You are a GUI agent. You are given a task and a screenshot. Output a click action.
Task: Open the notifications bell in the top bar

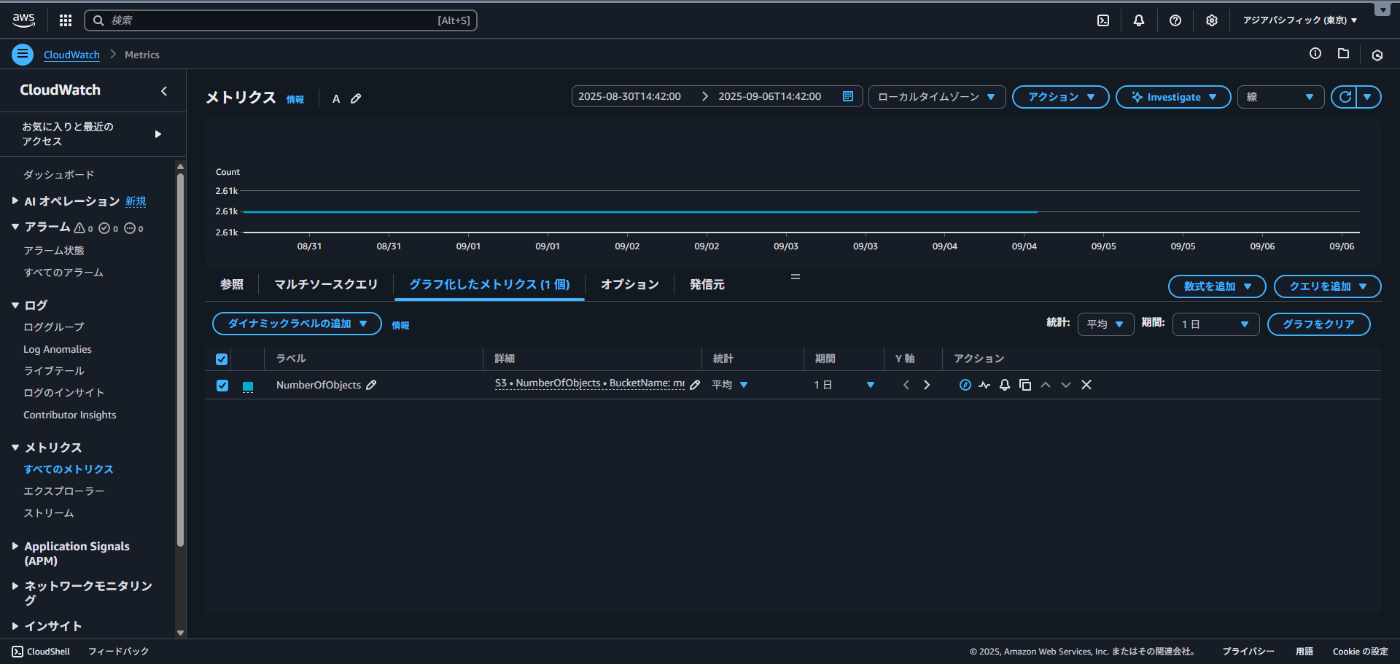pyautogui.click(x=1139, y=20)
